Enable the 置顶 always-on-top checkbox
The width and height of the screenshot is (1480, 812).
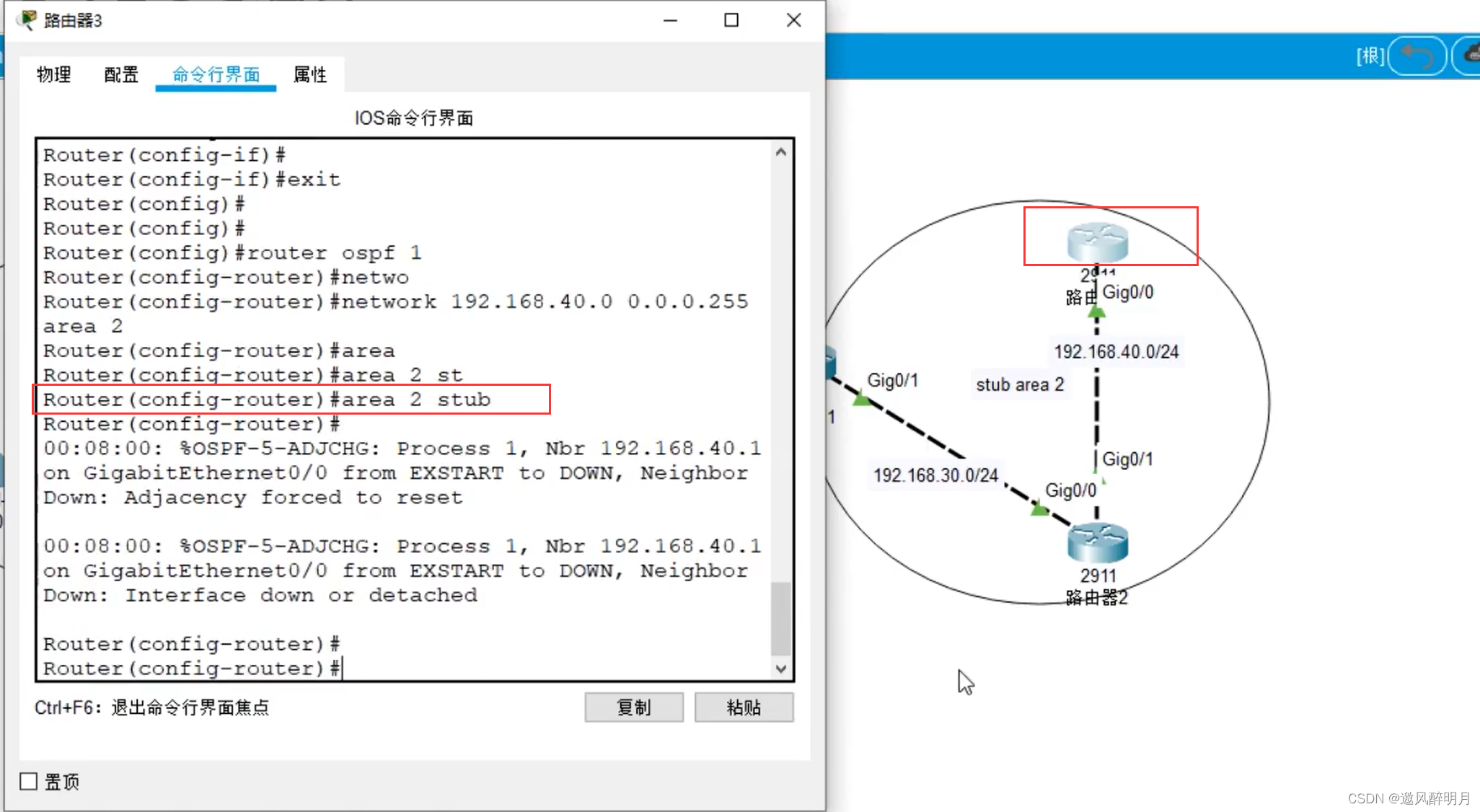coord(29,781)
